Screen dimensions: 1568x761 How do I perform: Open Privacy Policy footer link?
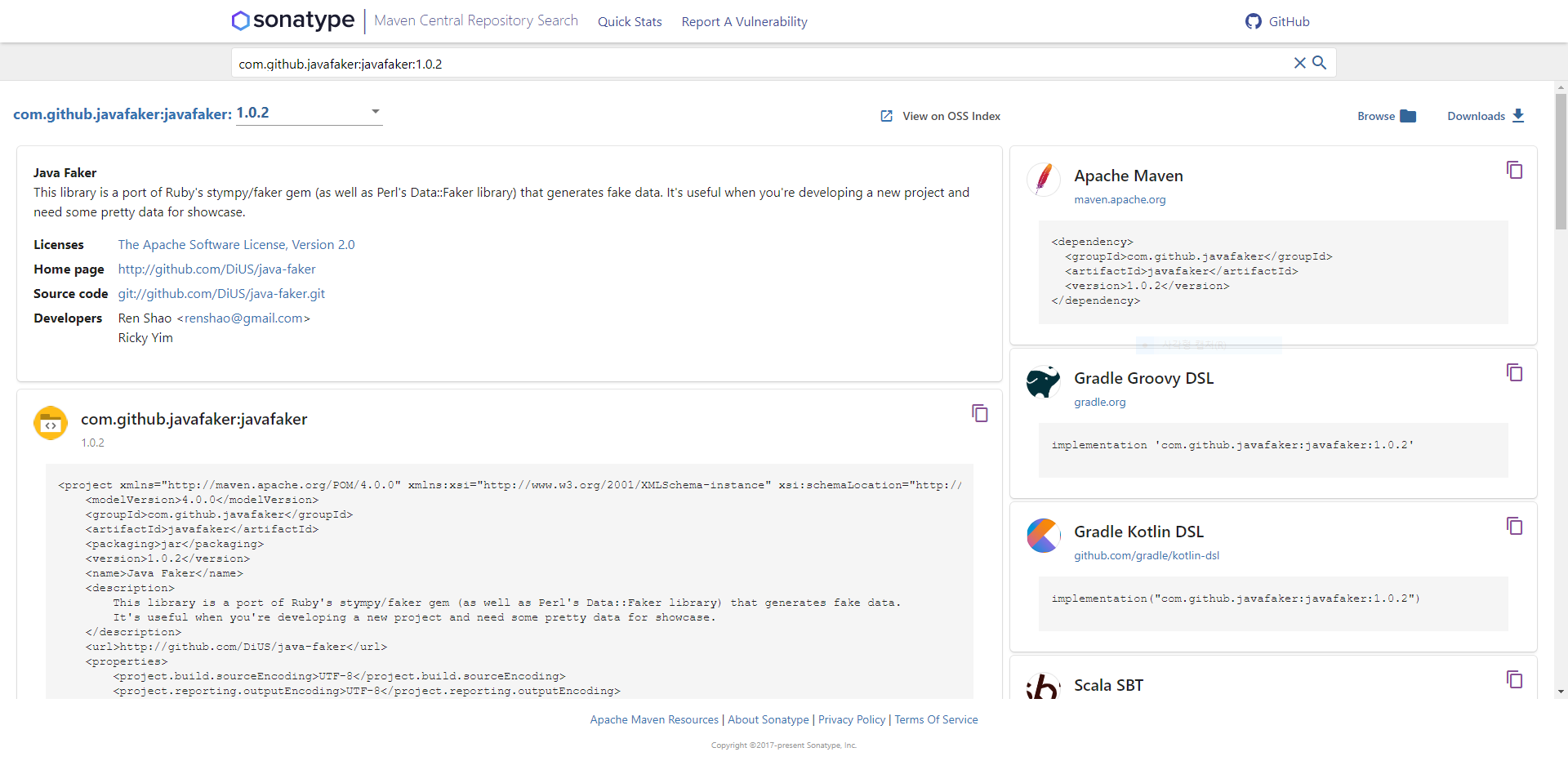click(852, 719)
